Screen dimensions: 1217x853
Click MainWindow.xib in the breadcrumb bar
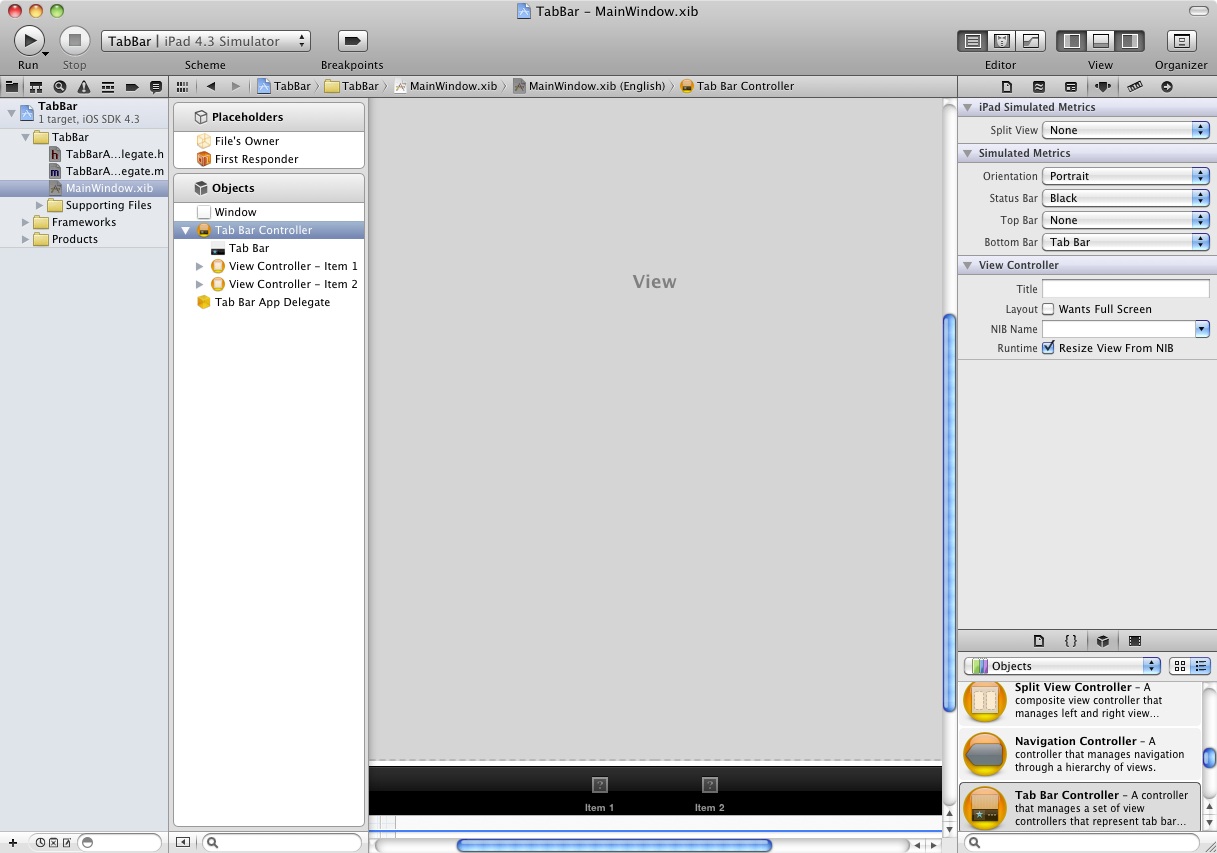[452, 86]
